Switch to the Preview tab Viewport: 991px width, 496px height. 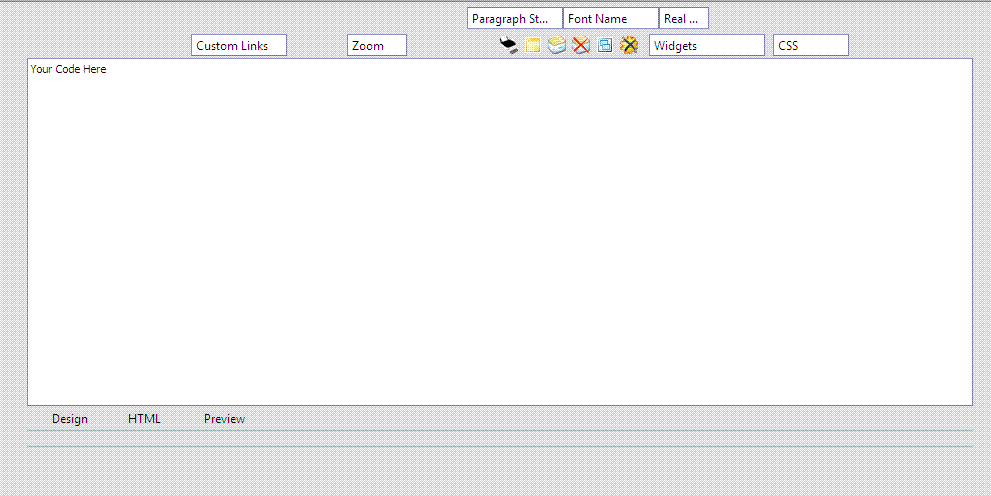point(224,419)
